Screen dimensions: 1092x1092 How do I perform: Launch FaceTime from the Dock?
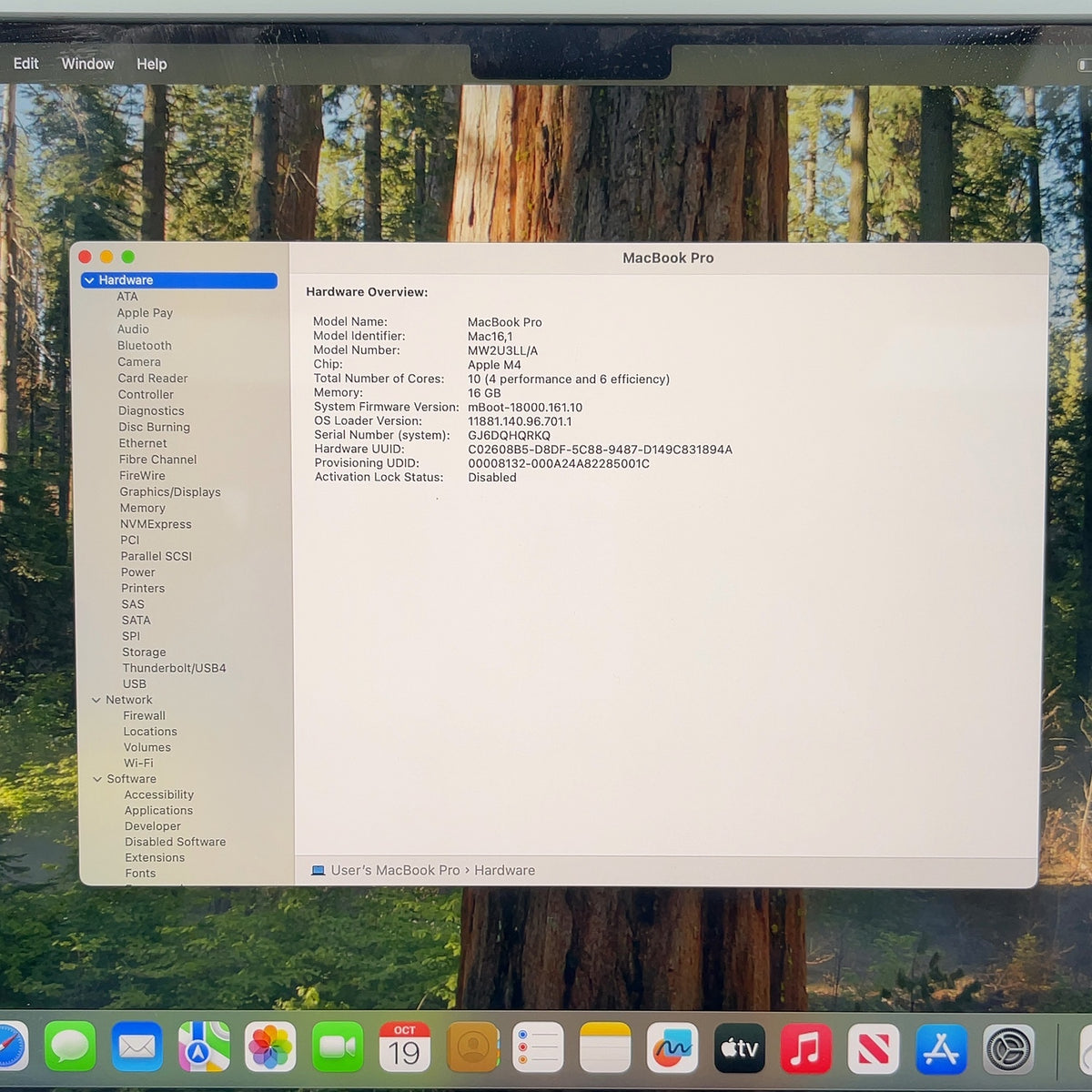tap(338, 1046)
